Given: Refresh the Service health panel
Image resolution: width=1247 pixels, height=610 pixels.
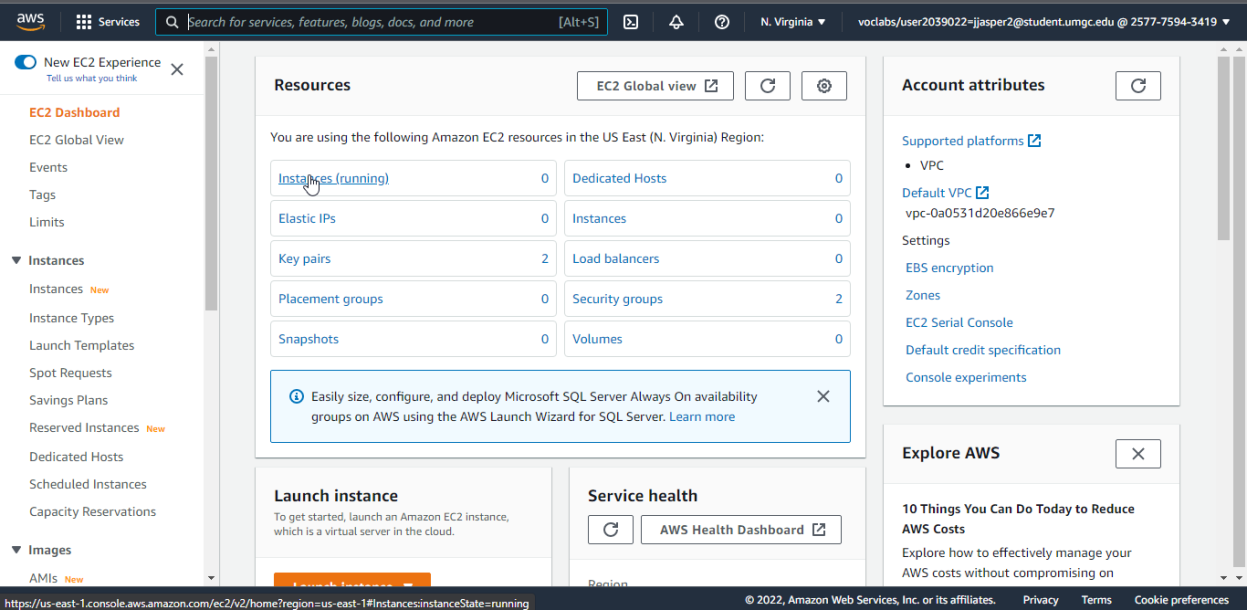Looking at the screenshot, I should (610, 530).
